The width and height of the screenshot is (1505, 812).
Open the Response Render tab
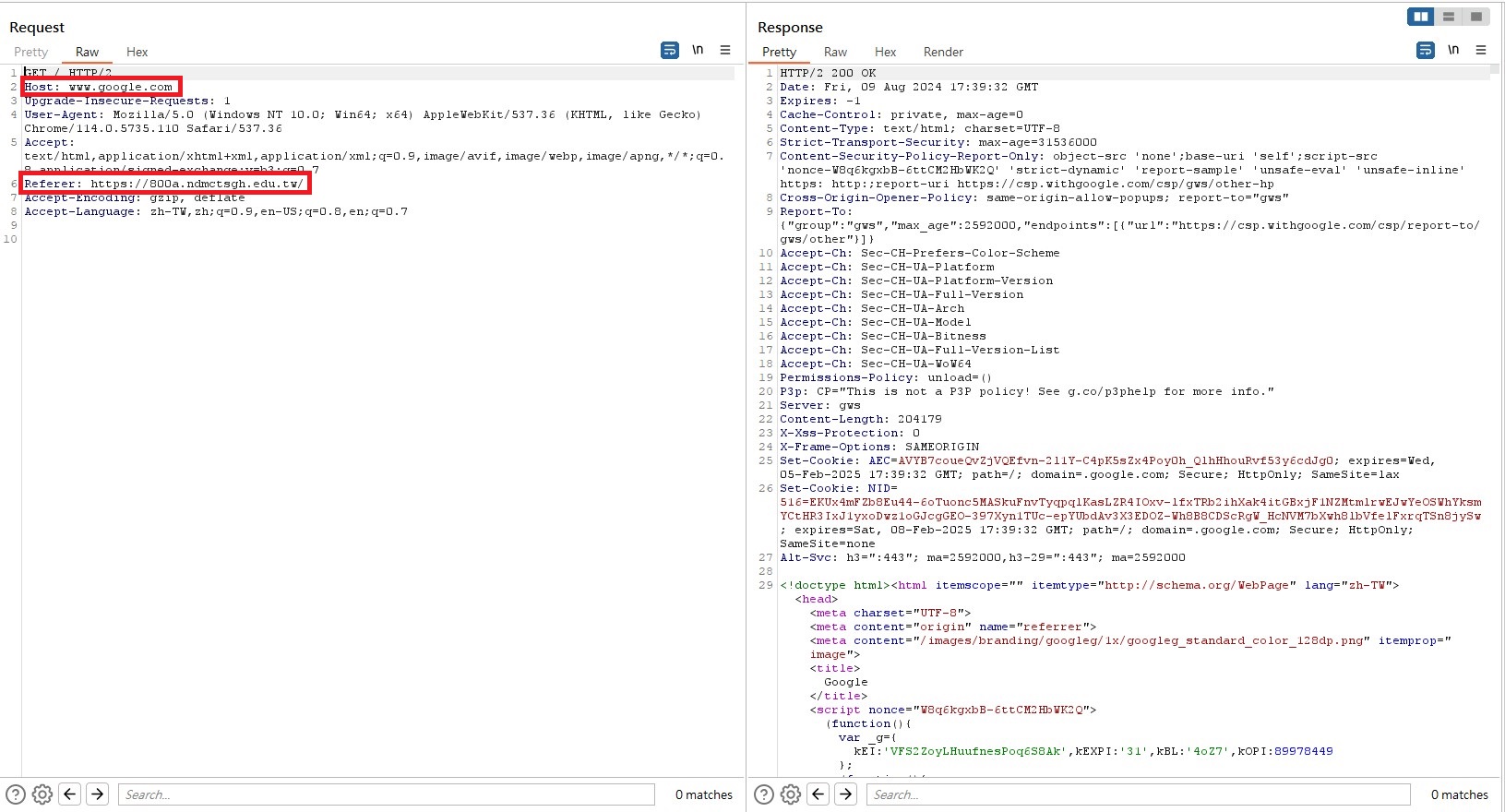944,52
